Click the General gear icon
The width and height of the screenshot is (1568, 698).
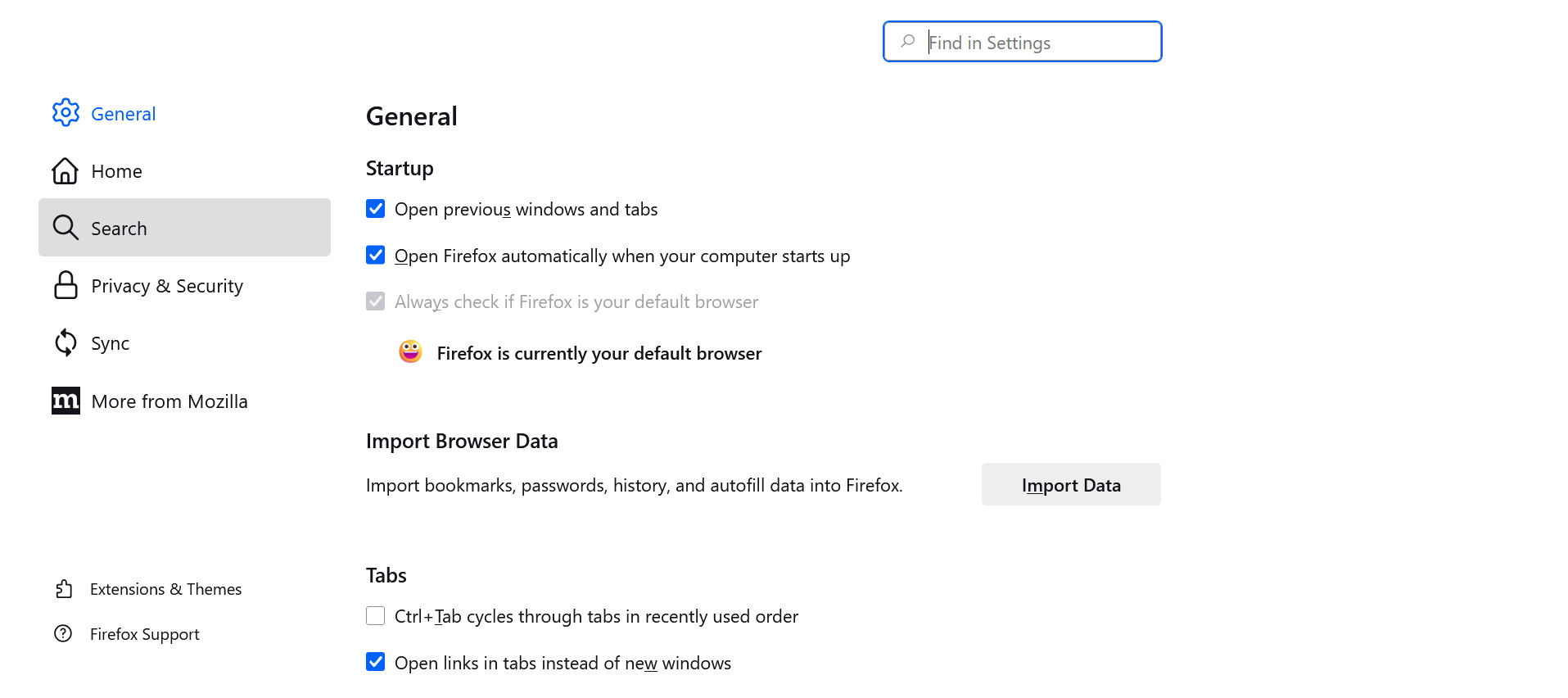(66, 113)
